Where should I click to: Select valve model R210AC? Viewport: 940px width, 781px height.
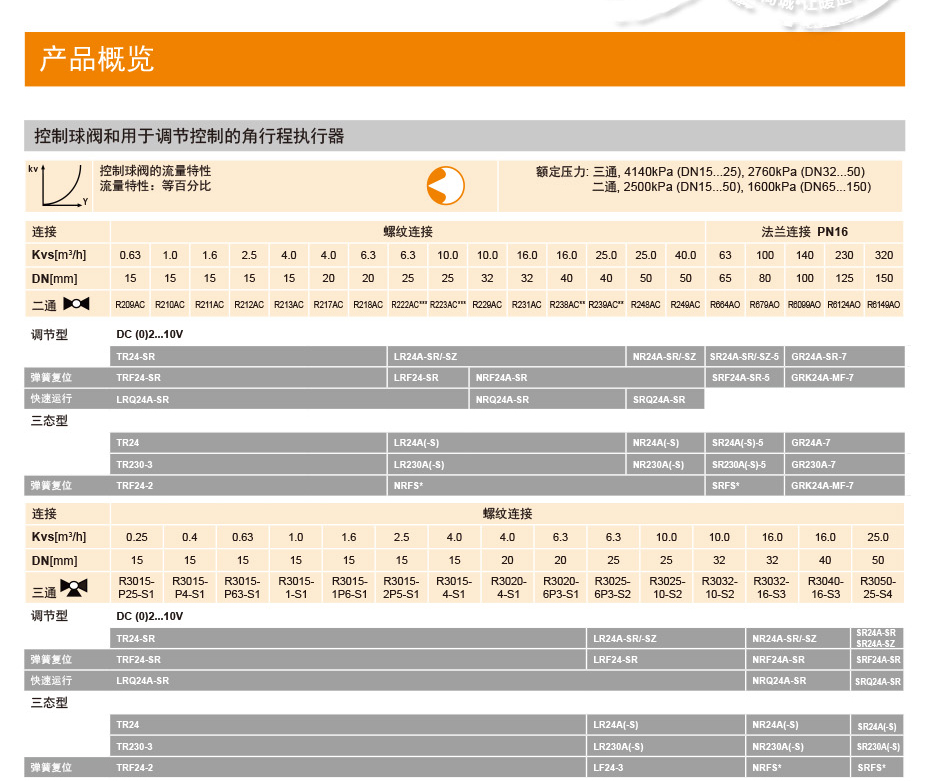point(170,304)
